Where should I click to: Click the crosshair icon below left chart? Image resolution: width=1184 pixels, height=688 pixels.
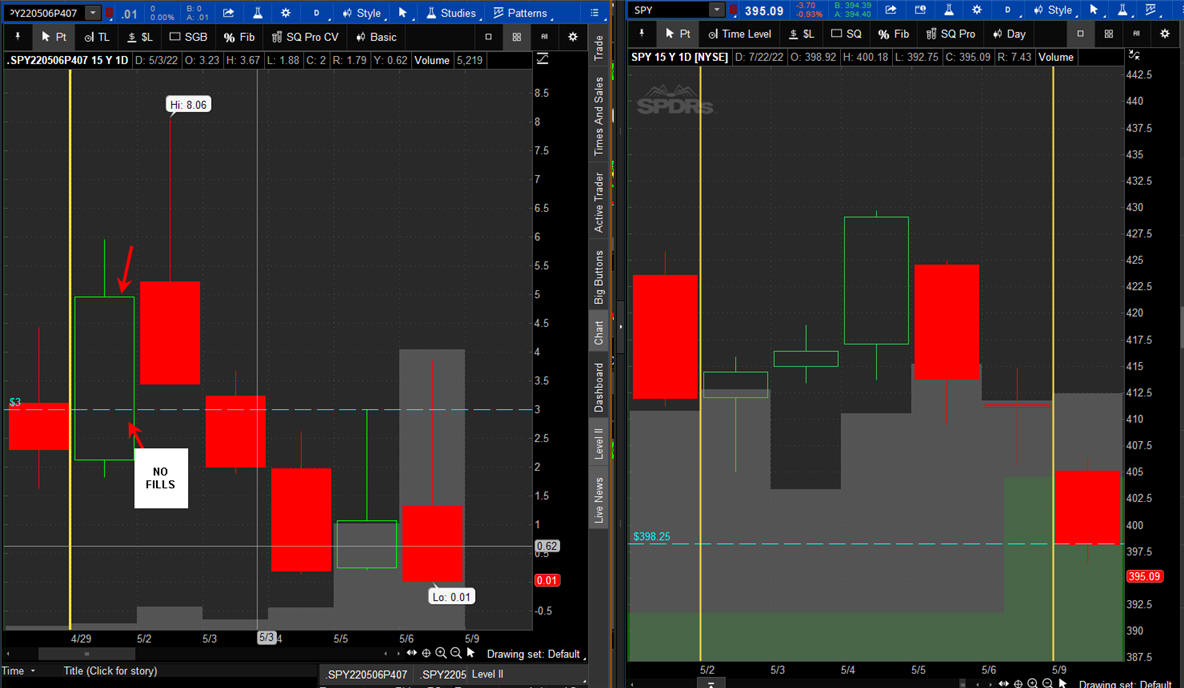[x=426, y=653]
